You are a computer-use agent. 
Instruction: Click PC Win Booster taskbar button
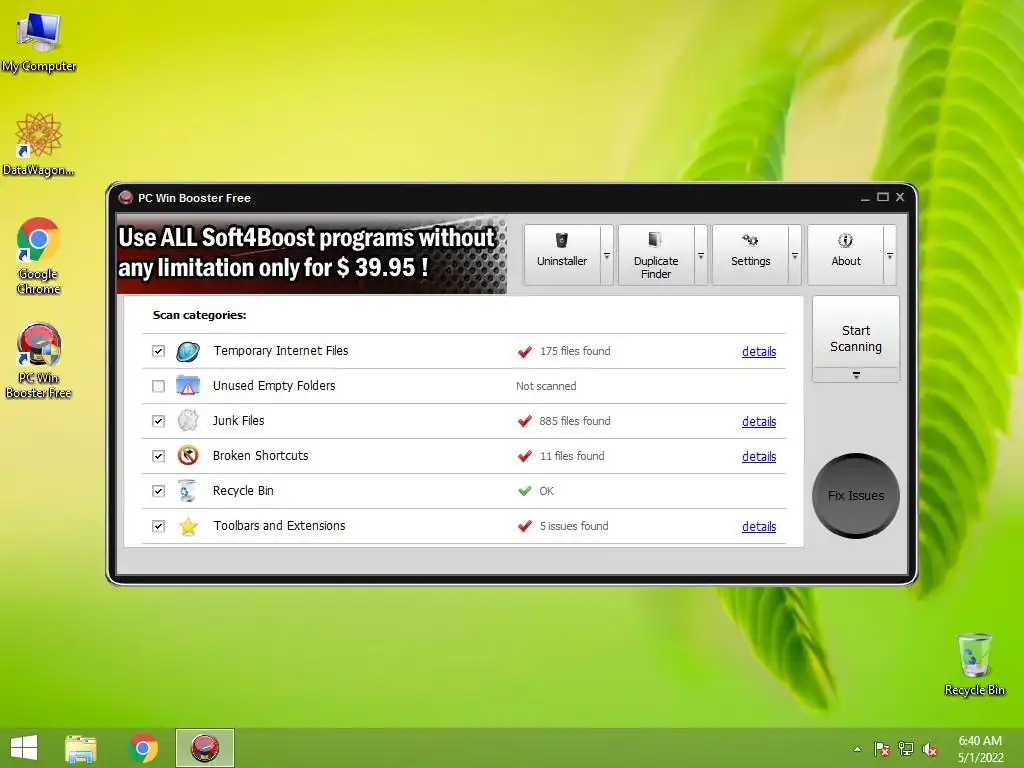pyautogui.click(x=204, y=748)
